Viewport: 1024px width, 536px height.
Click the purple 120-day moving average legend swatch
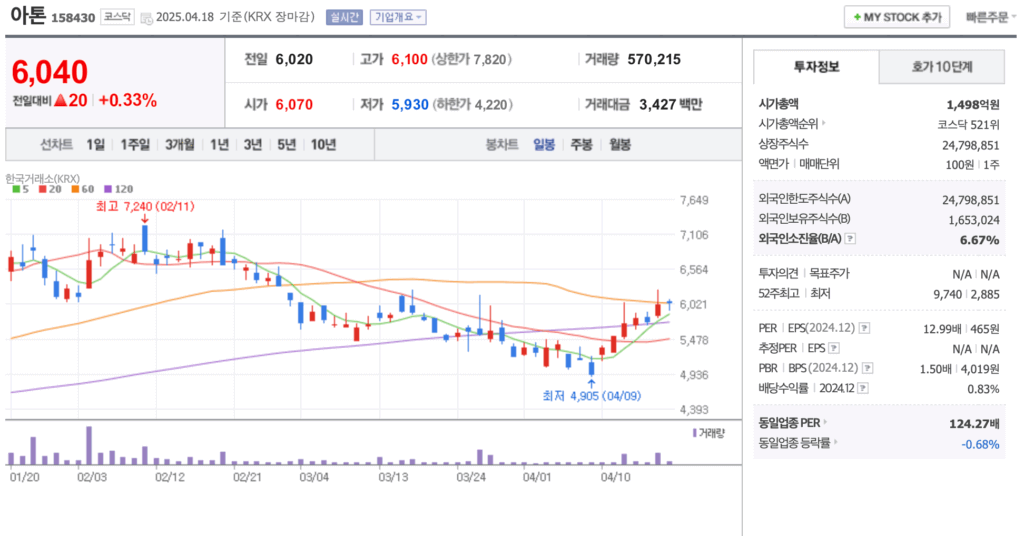(x=108, y=188)
